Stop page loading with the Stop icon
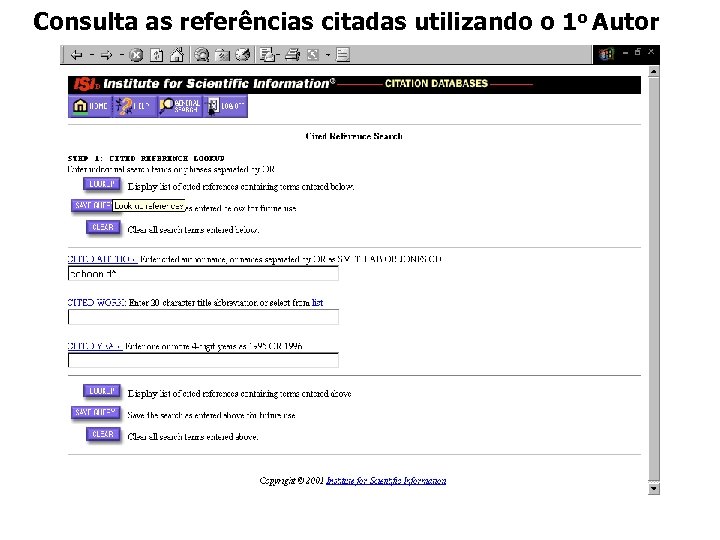 click(136, 55)
